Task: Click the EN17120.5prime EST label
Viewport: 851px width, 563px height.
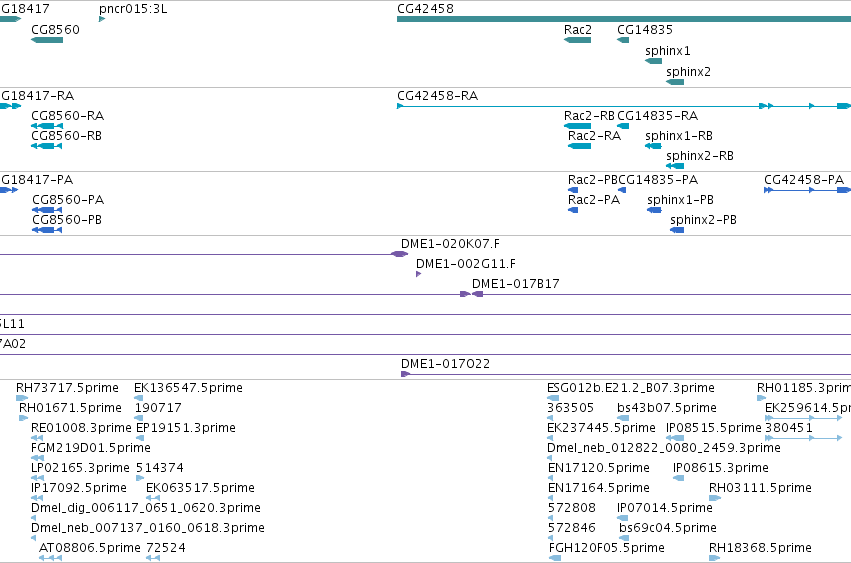Action: coord(599,468)
